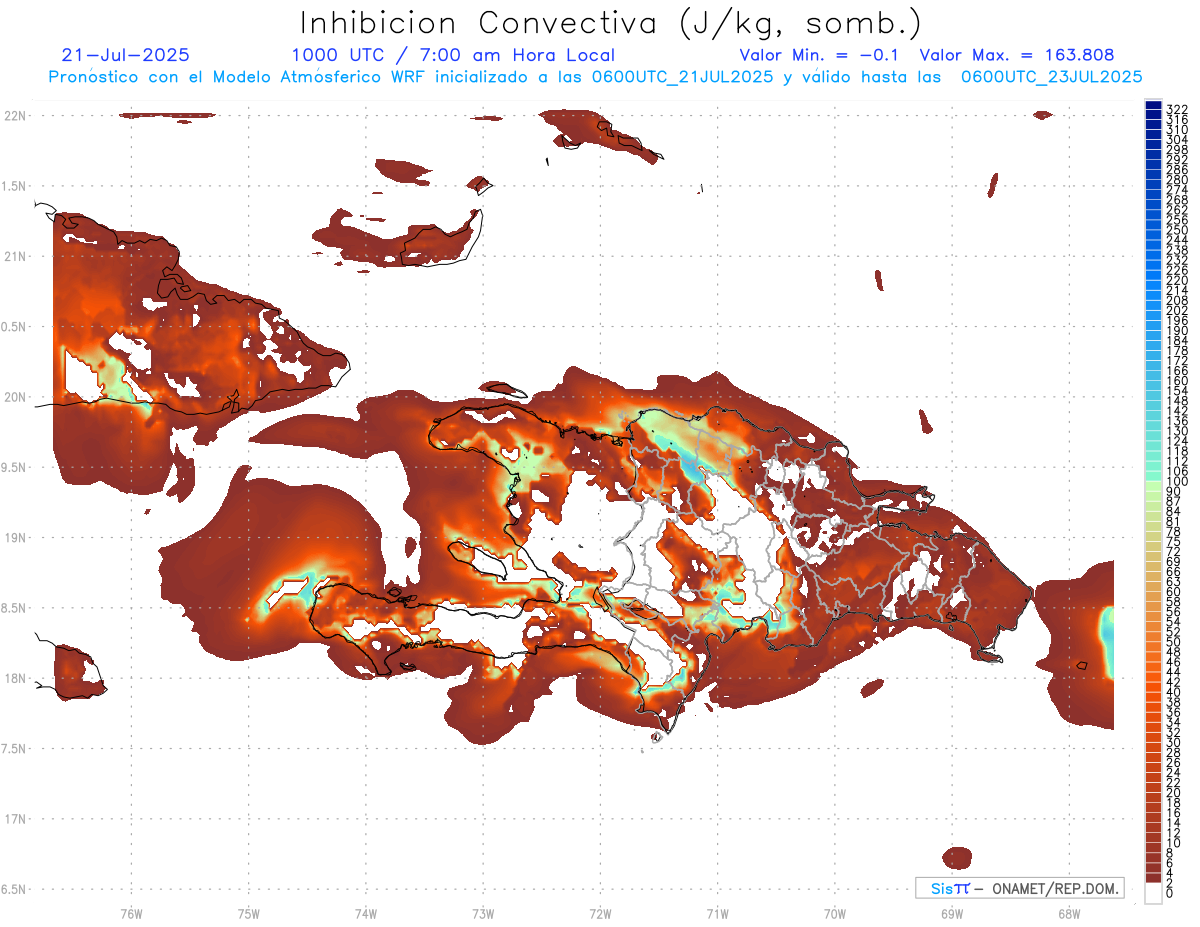Click the '322' value atop the color scale
1200x927 pixels.
(x=1176, y=108)
